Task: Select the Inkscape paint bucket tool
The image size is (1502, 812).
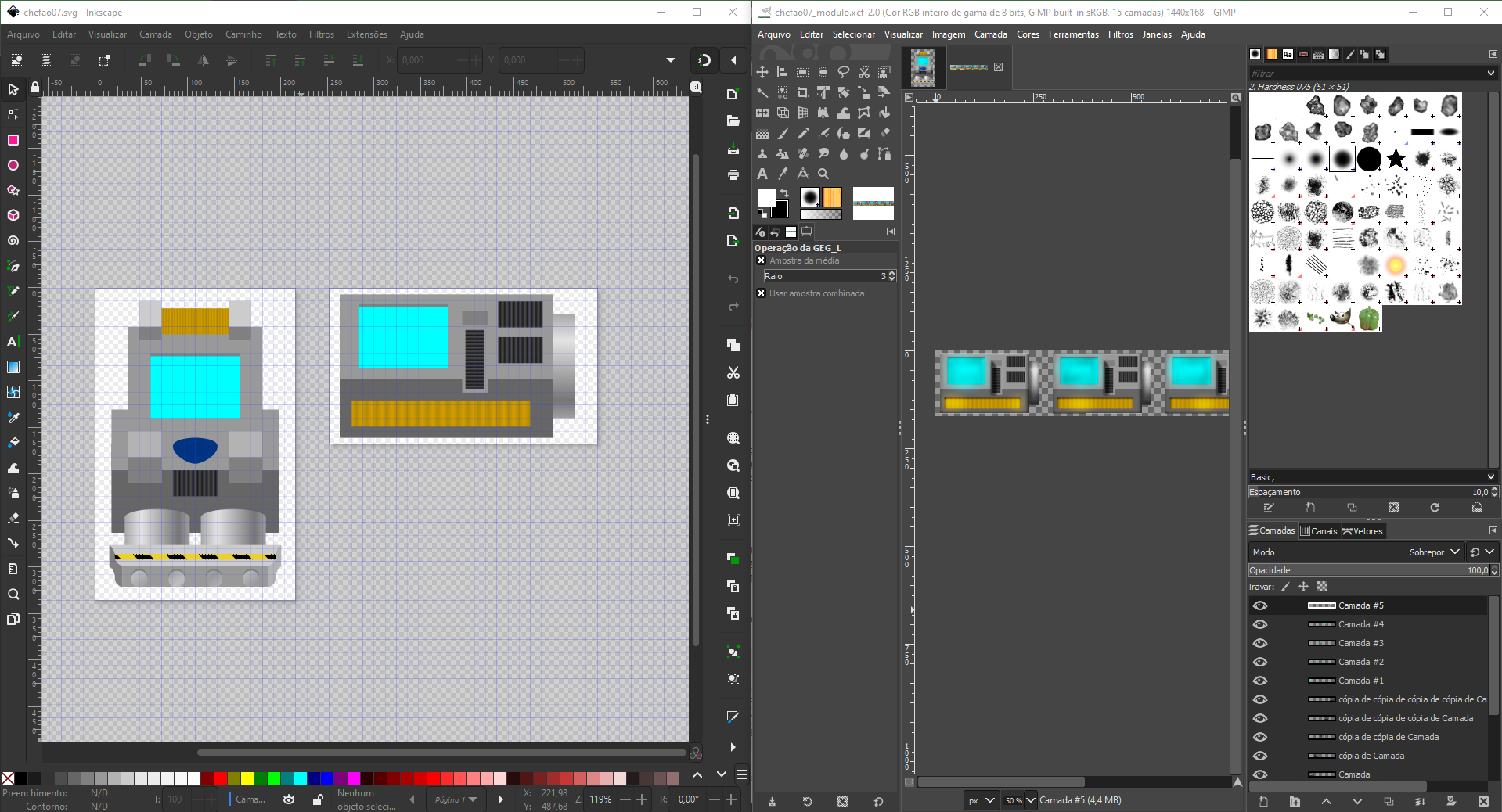Action: [x=13, y=442]
